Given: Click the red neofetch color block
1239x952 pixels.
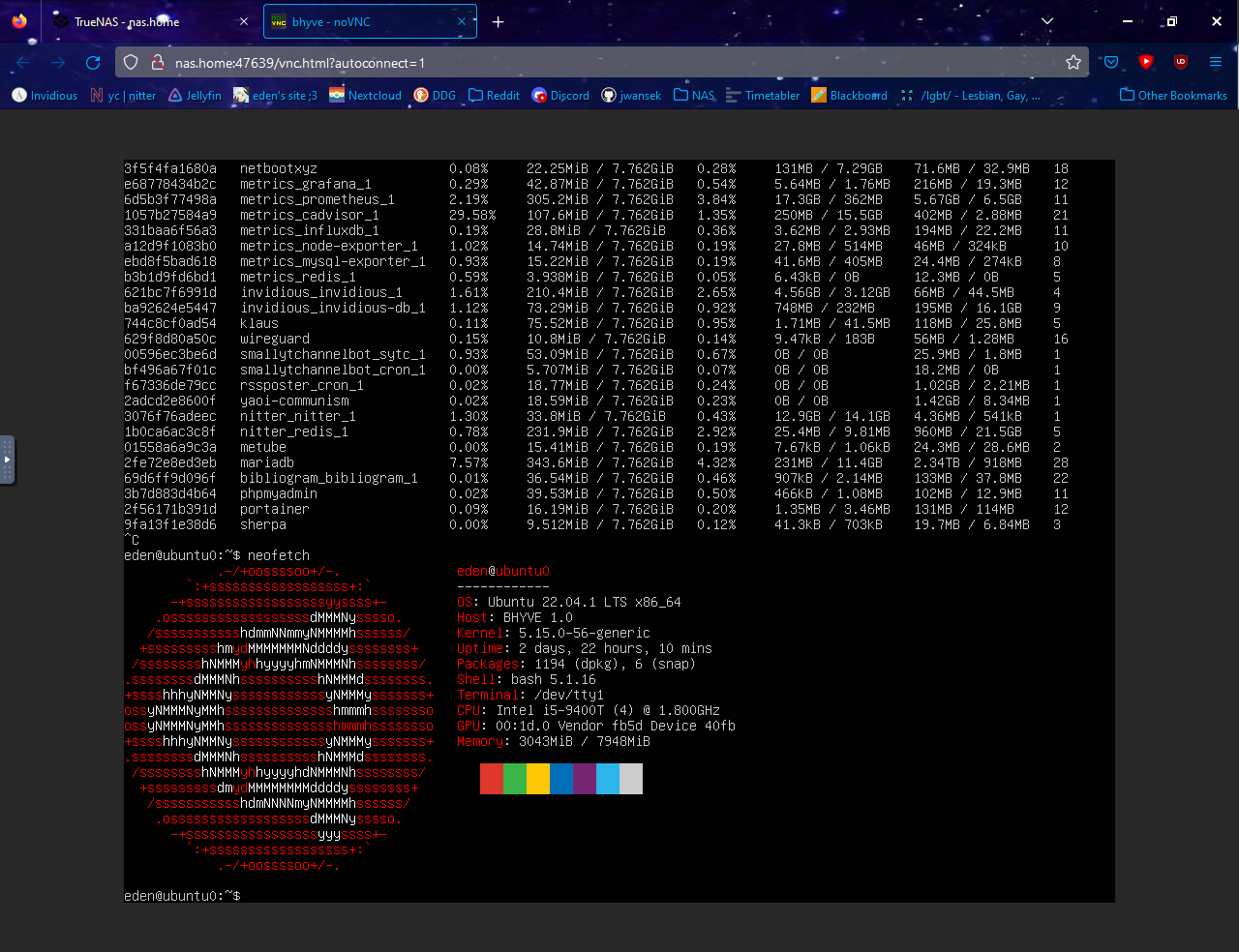Looking at the screenshot, I should pyautogui.click(x=492, y=779).
